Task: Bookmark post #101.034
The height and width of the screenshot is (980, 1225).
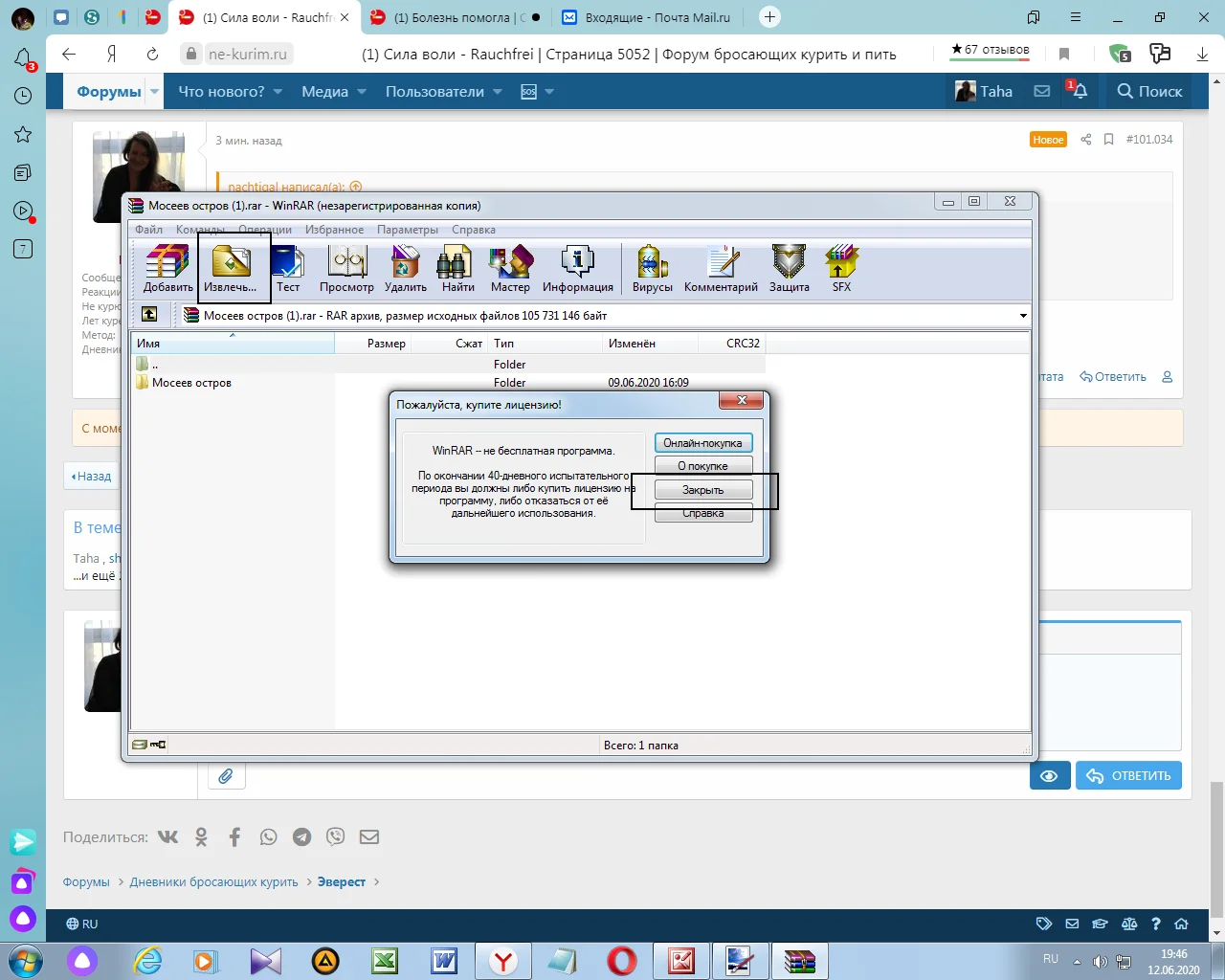Action: (x=1108, y=140)
